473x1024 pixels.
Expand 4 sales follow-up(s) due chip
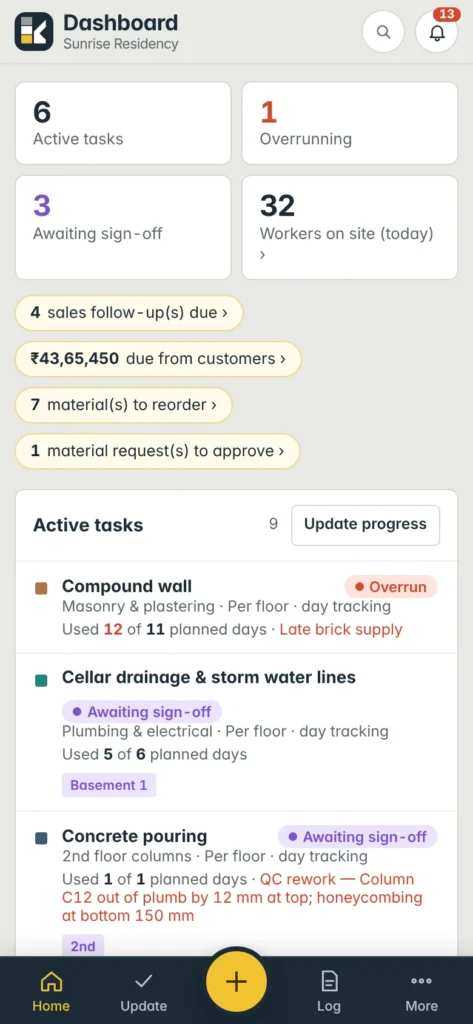coord(129,313)
